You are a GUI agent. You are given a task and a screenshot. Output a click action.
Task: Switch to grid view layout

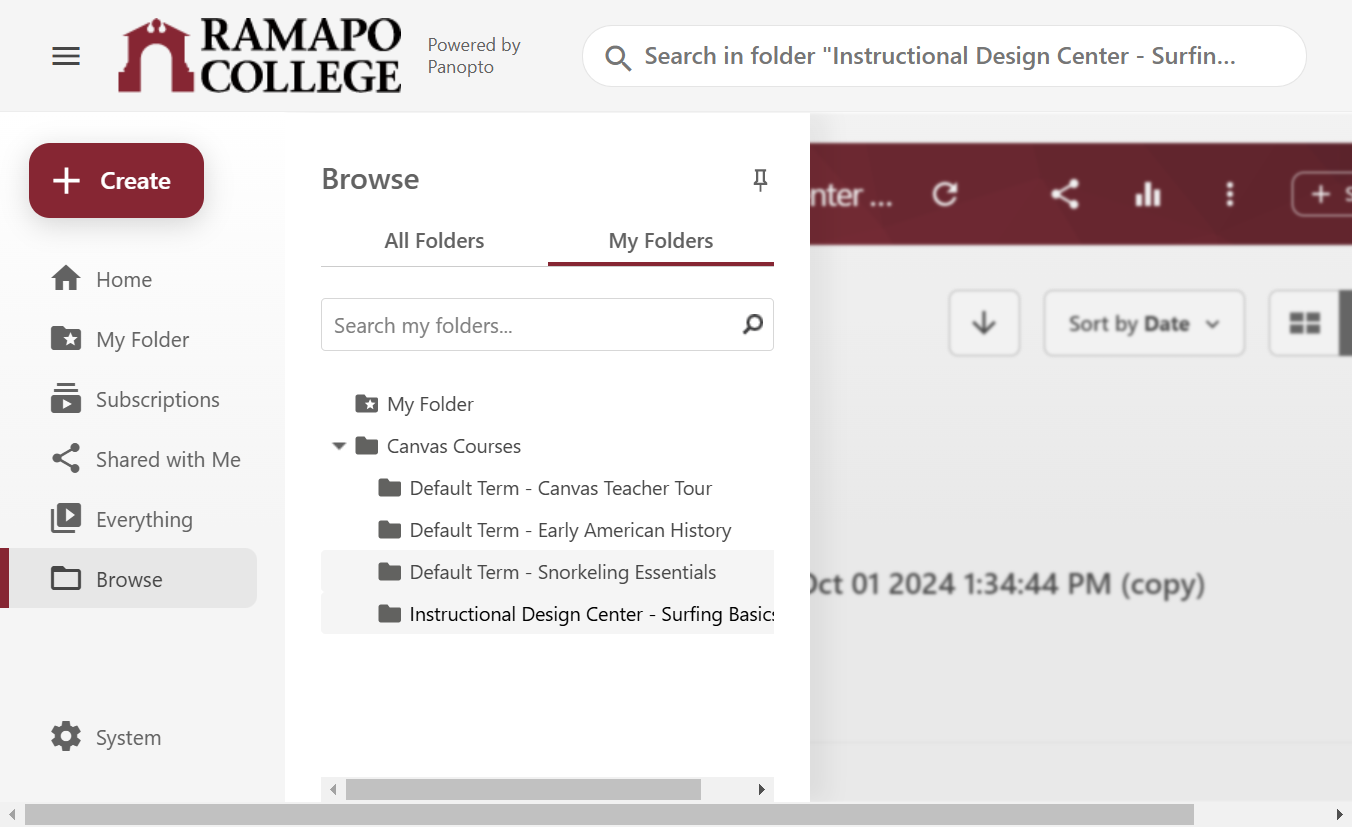tap(1305, 323)
